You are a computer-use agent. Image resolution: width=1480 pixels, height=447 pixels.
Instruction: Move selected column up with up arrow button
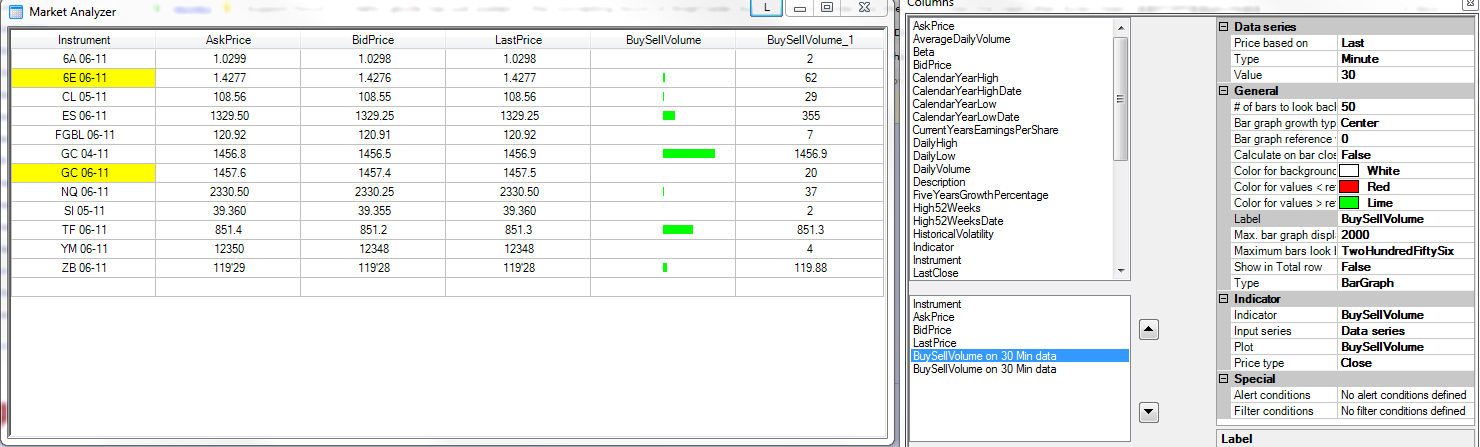pyautogui.click(x=1149, y=328)
